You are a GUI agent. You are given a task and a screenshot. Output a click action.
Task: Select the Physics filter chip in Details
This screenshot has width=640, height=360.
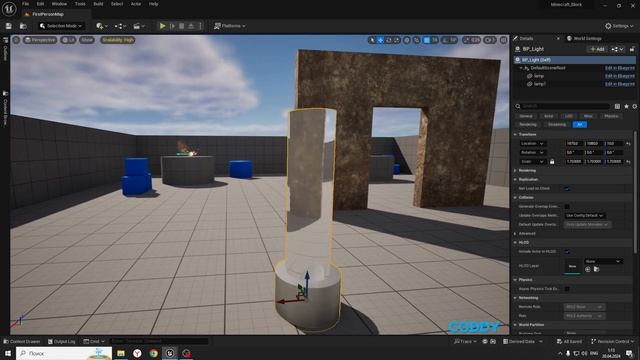pyautogui.click(x=611, y=116)
